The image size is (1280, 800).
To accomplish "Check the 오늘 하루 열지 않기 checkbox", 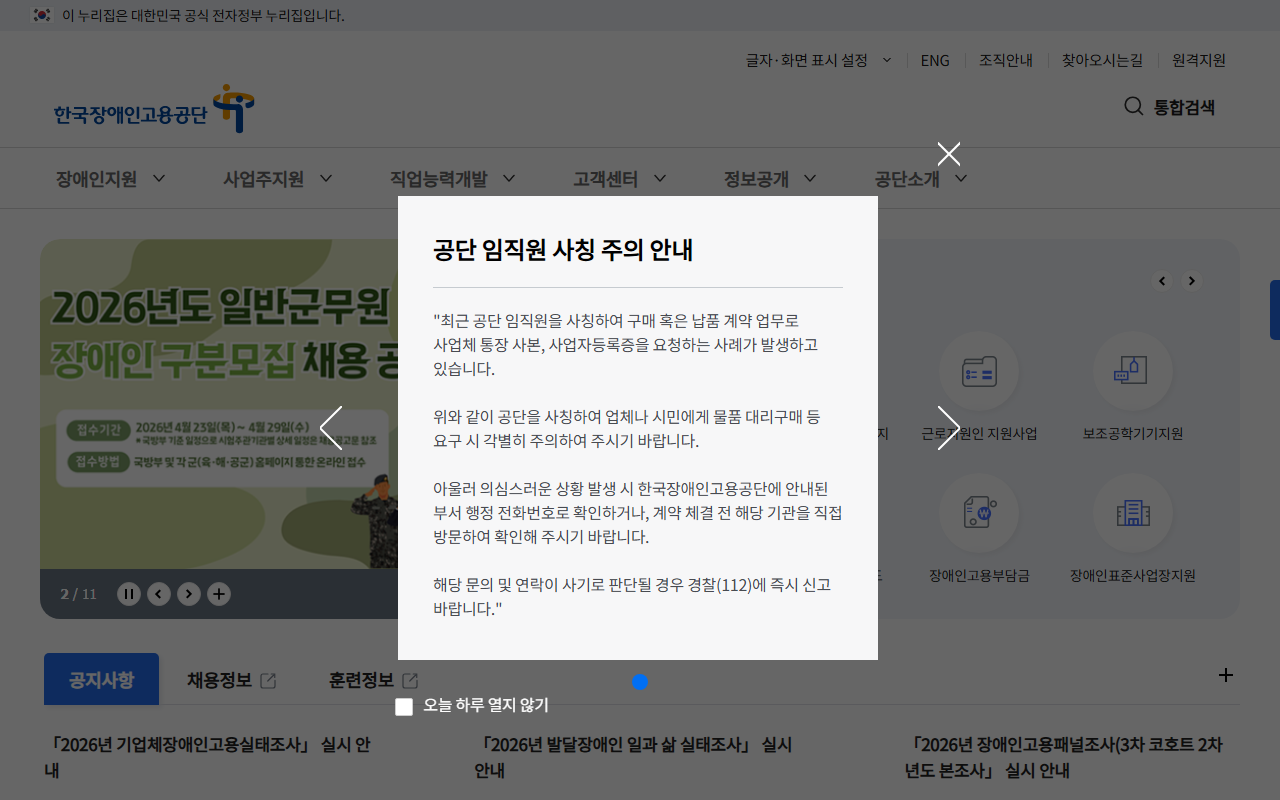I will (404, 706).
